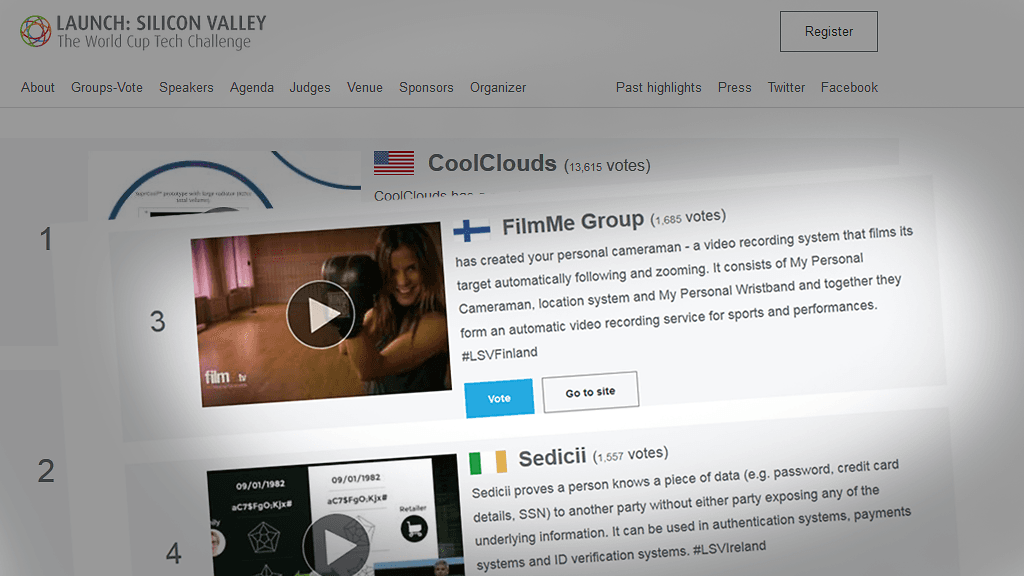Play the FilmMe Group video
The image size is (1024, 576).
[x=320, y=315]
